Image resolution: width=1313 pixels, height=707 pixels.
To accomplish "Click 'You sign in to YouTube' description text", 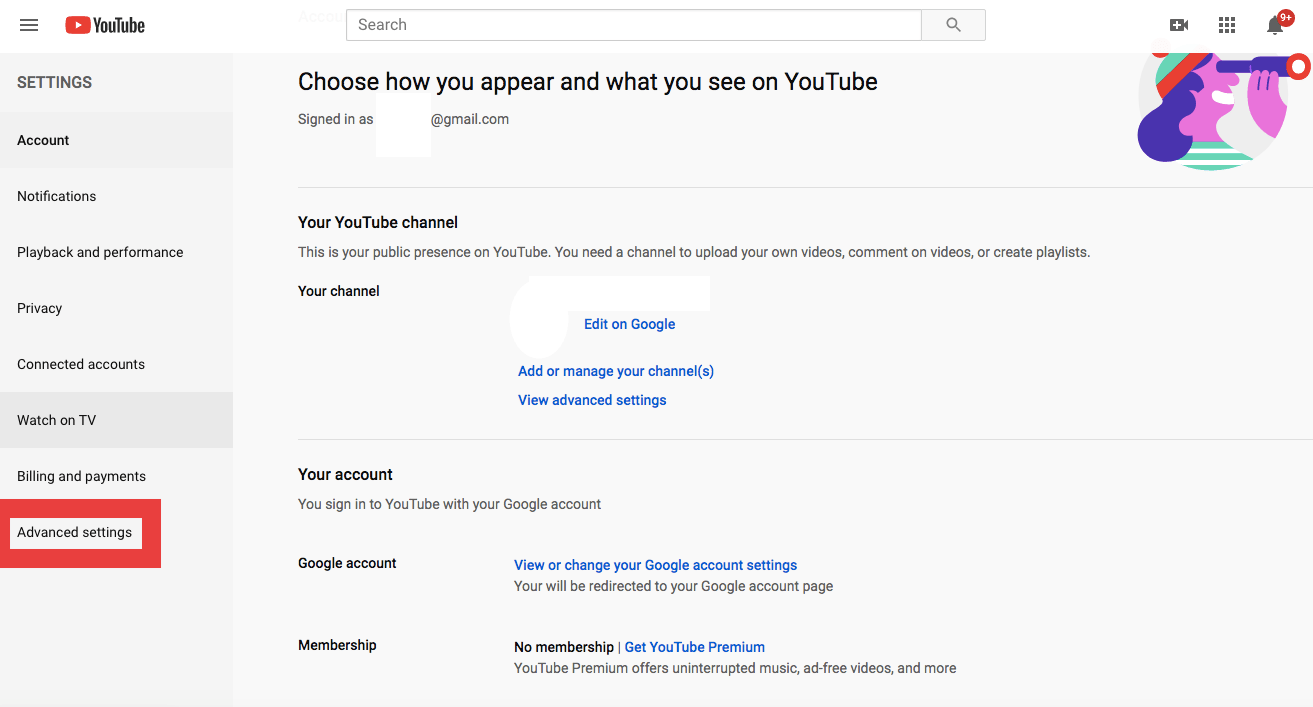I will point(450,504).
